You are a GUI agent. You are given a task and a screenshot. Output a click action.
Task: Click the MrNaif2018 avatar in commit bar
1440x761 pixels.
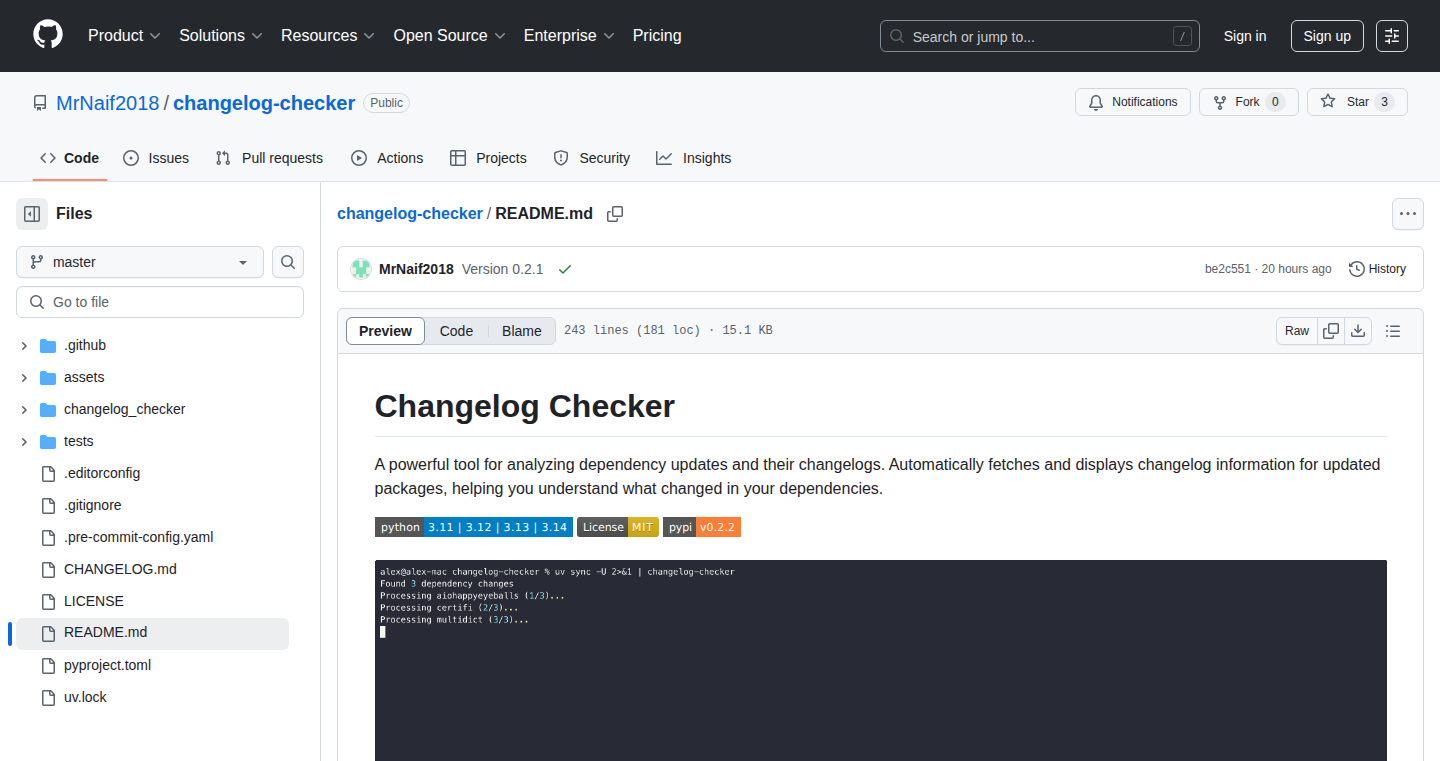pyautogui.click(x=361, y=269)
